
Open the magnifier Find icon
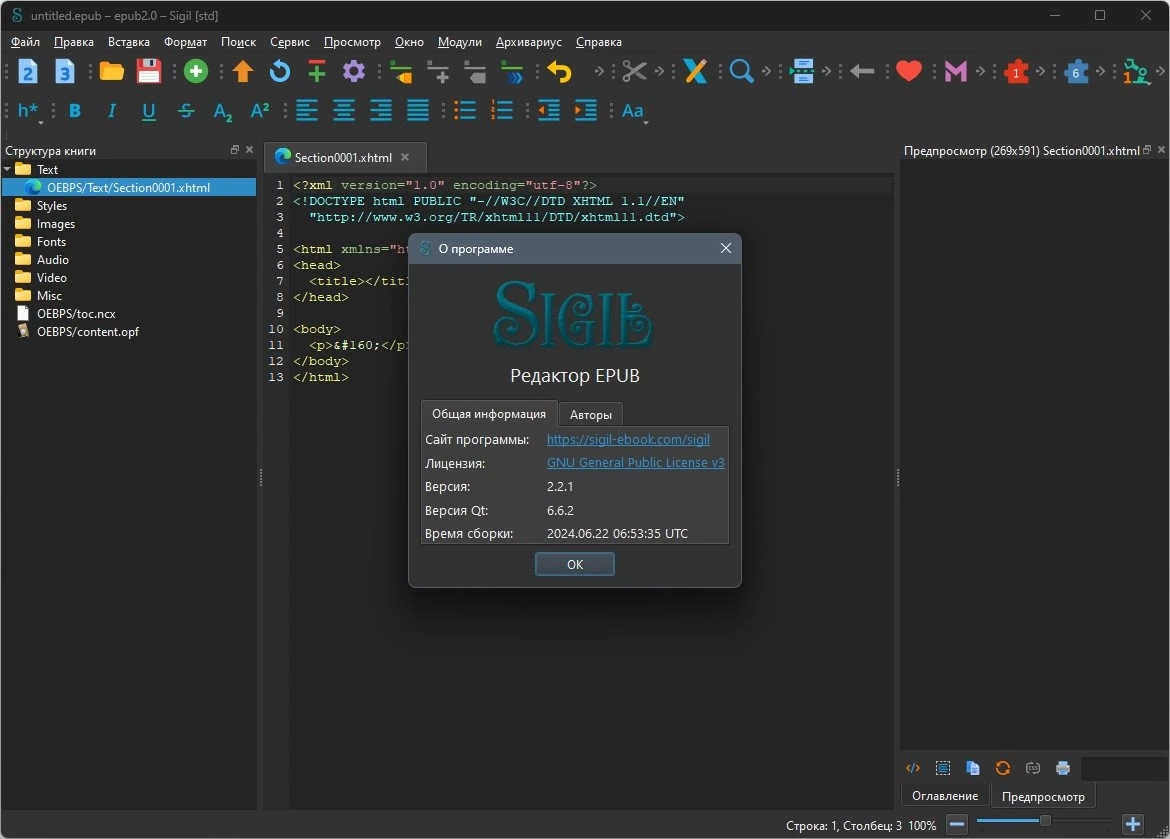tap(741, 72)
